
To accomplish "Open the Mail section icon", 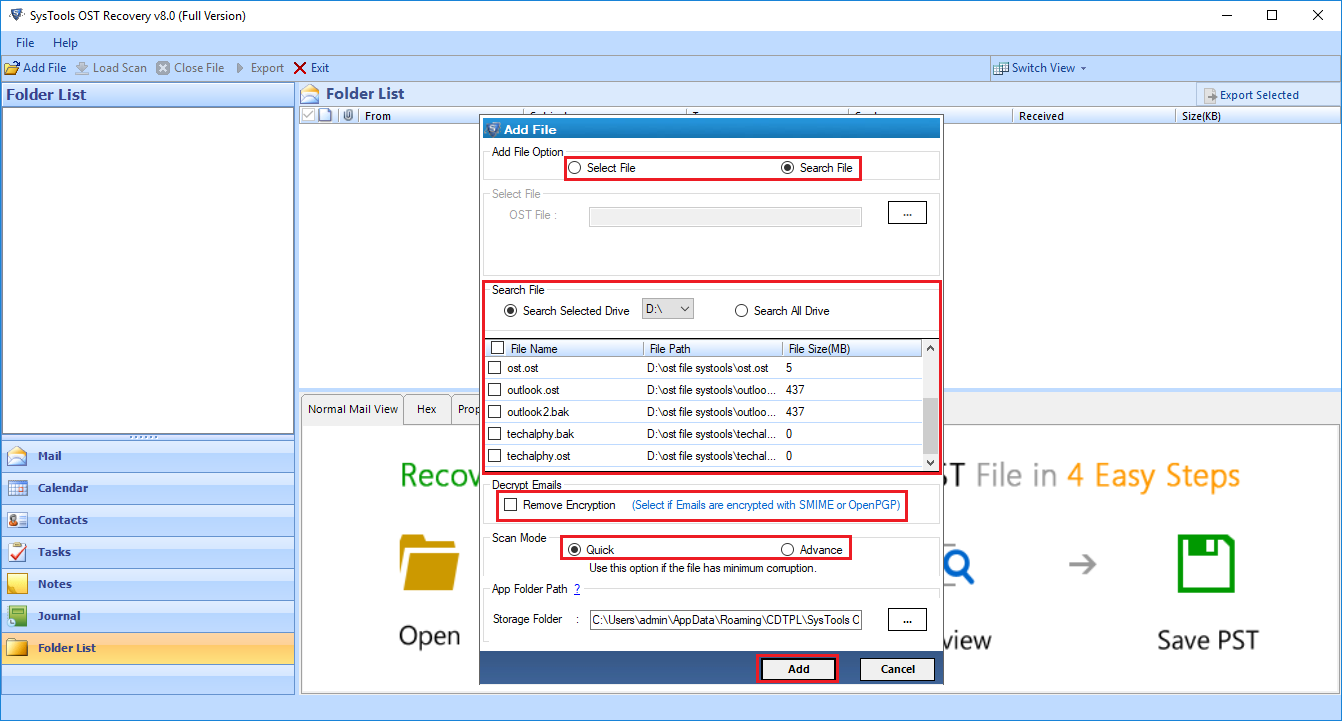I will click(x=18, y=456).
